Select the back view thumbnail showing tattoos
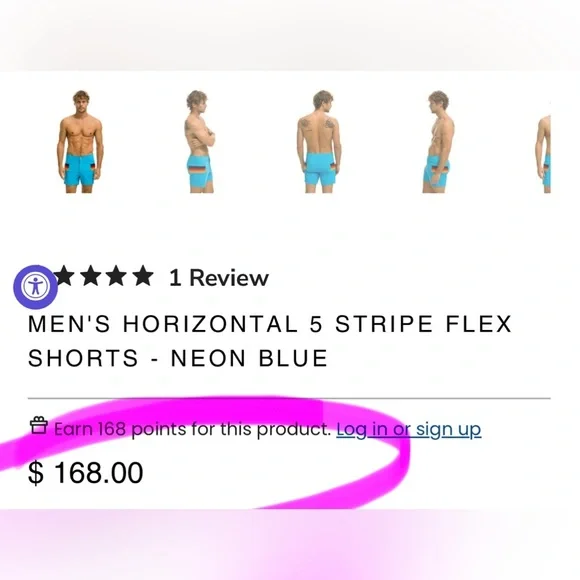580x580 pixels. coord(318,141)
